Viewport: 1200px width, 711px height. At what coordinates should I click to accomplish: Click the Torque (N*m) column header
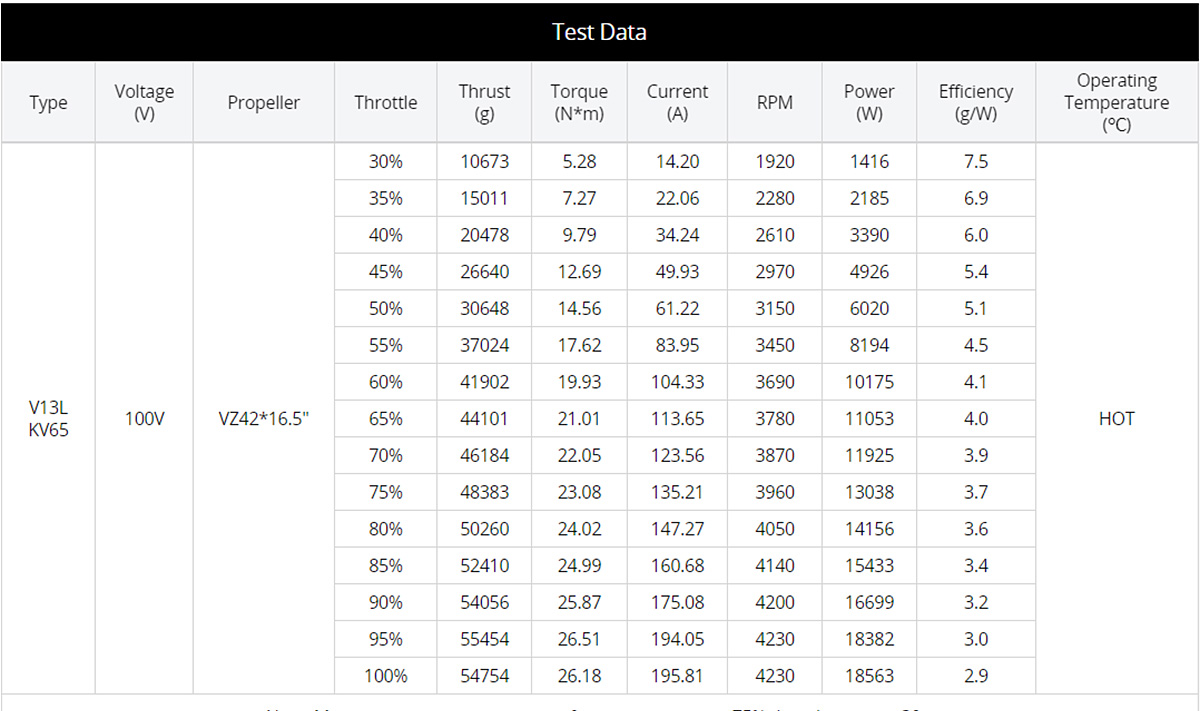tap(579, 102)
